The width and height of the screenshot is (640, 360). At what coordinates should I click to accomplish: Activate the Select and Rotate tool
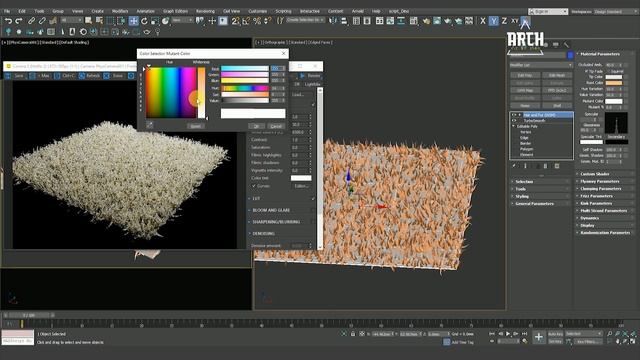coord(144,20)
